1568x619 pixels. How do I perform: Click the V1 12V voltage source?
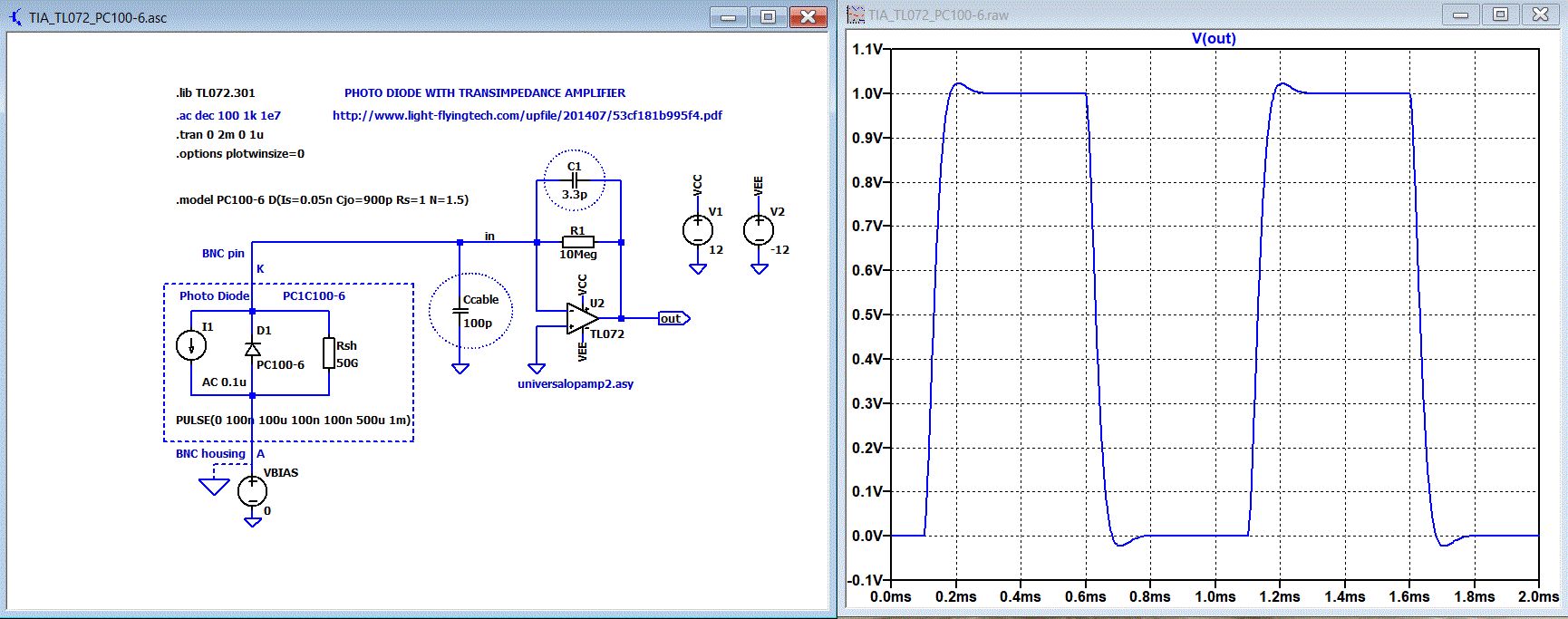(x=697, y=230)
